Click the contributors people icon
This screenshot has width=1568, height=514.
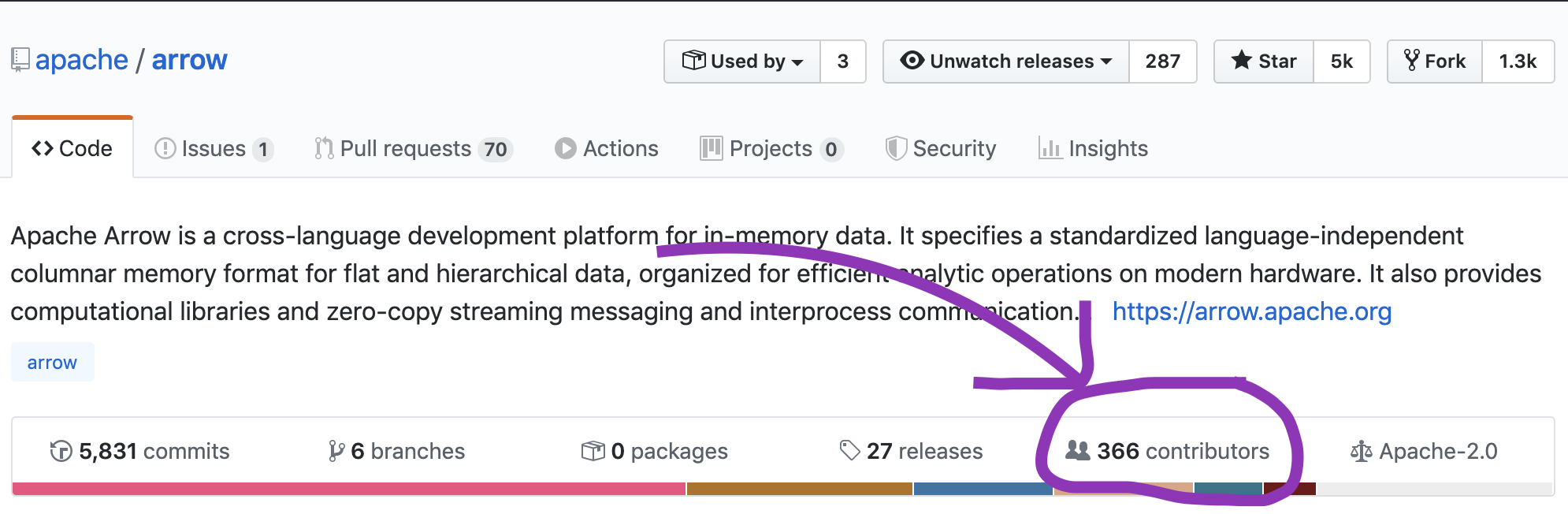(1077, 451)
